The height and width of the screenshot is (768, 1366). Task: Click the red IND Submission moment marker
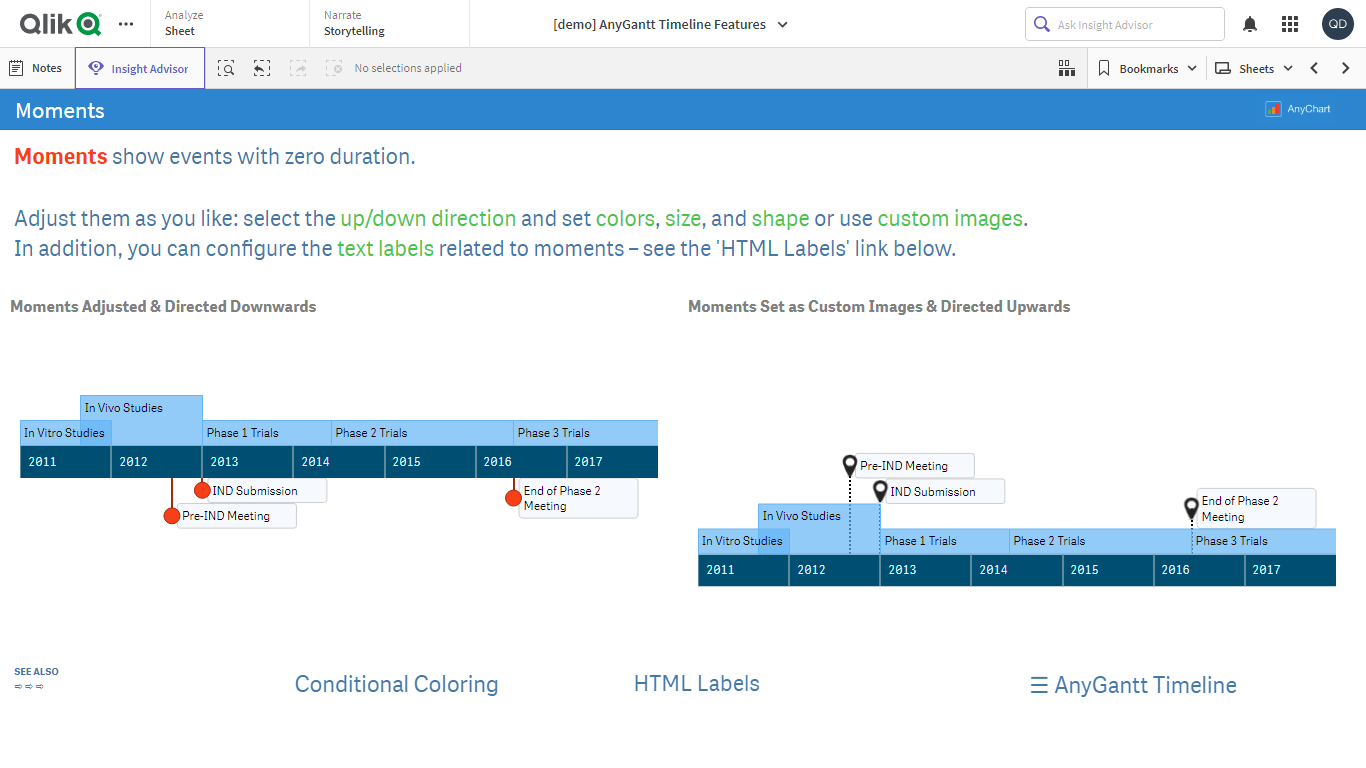[202, 490]
